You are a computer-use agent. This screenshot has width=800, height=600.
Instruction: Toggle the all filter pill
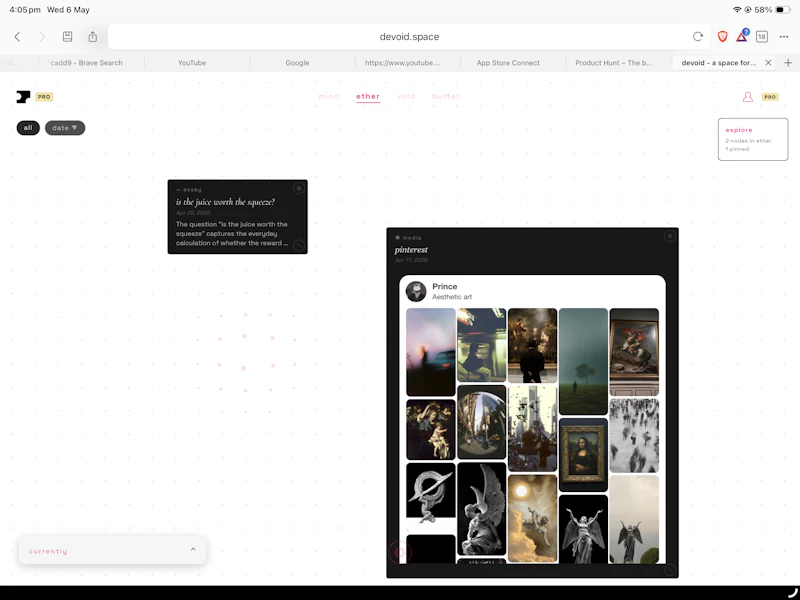[28, 128]
